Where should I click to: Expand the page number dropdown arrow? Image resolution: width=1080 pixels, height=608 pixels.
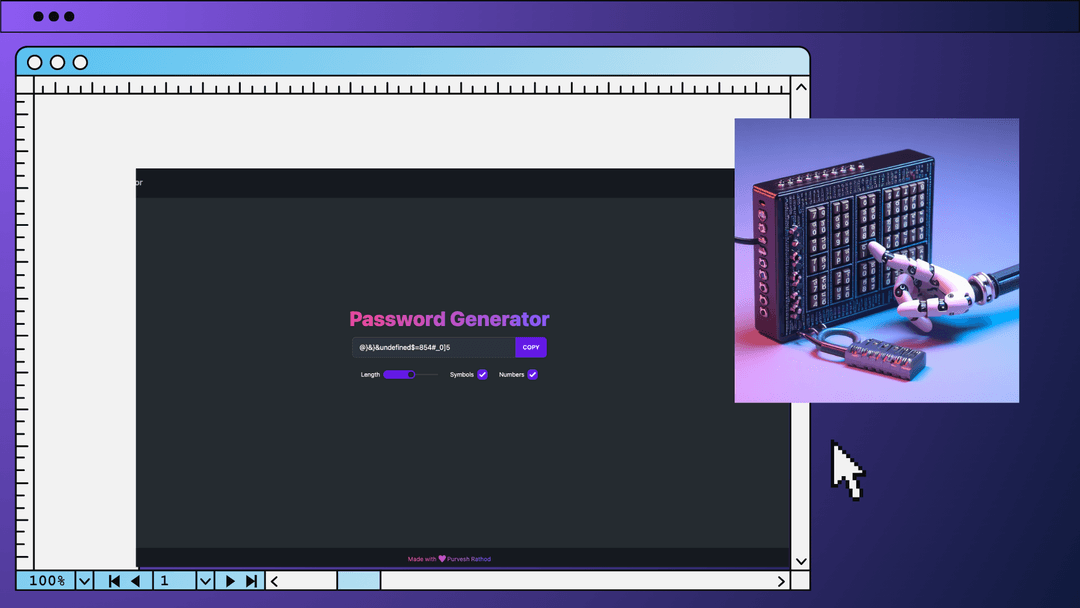point(205,581)
